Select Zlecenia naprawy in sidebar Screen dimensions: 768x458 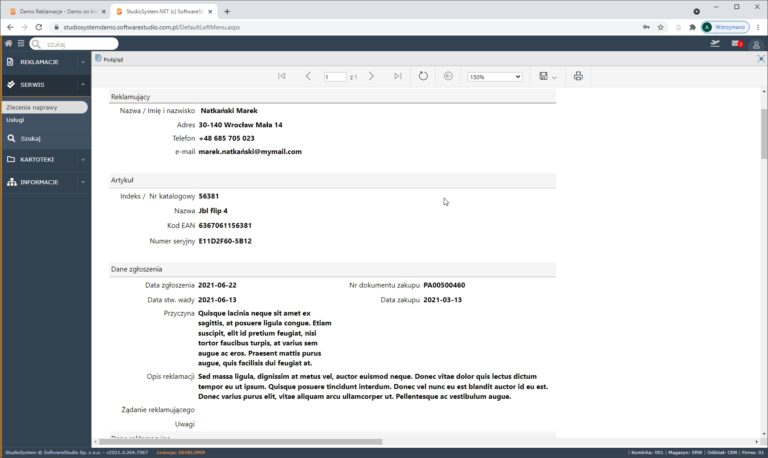tap(30, 106)
